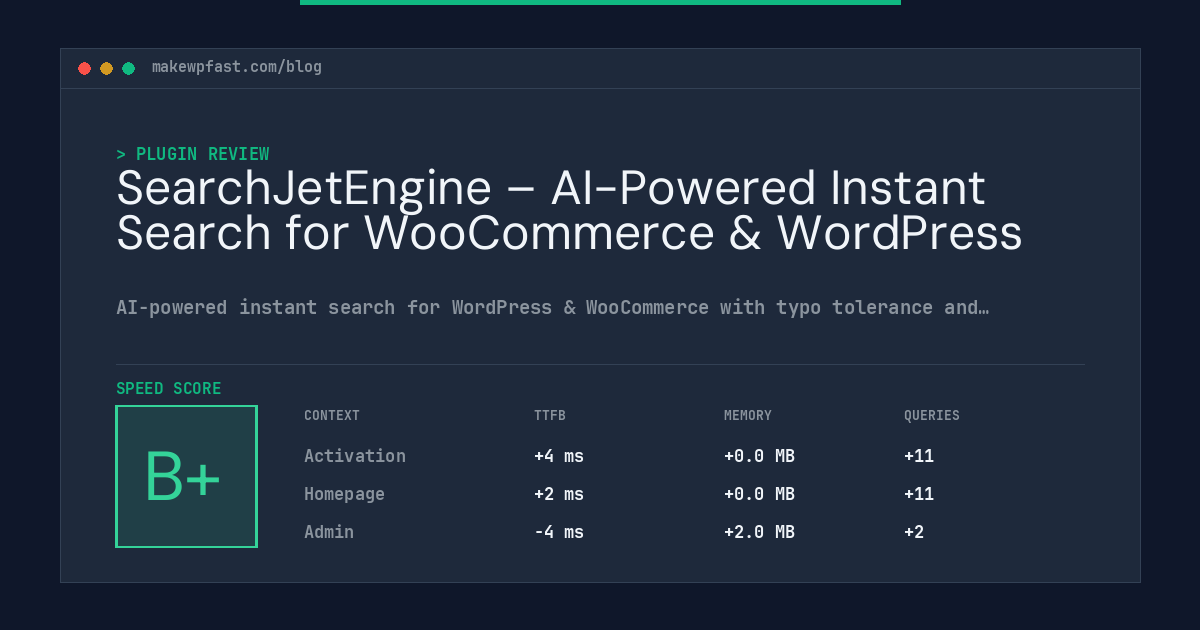Click Homepage memory value +0.0 MB
This screenshot has height=630, width=1200.
point(759,494)
